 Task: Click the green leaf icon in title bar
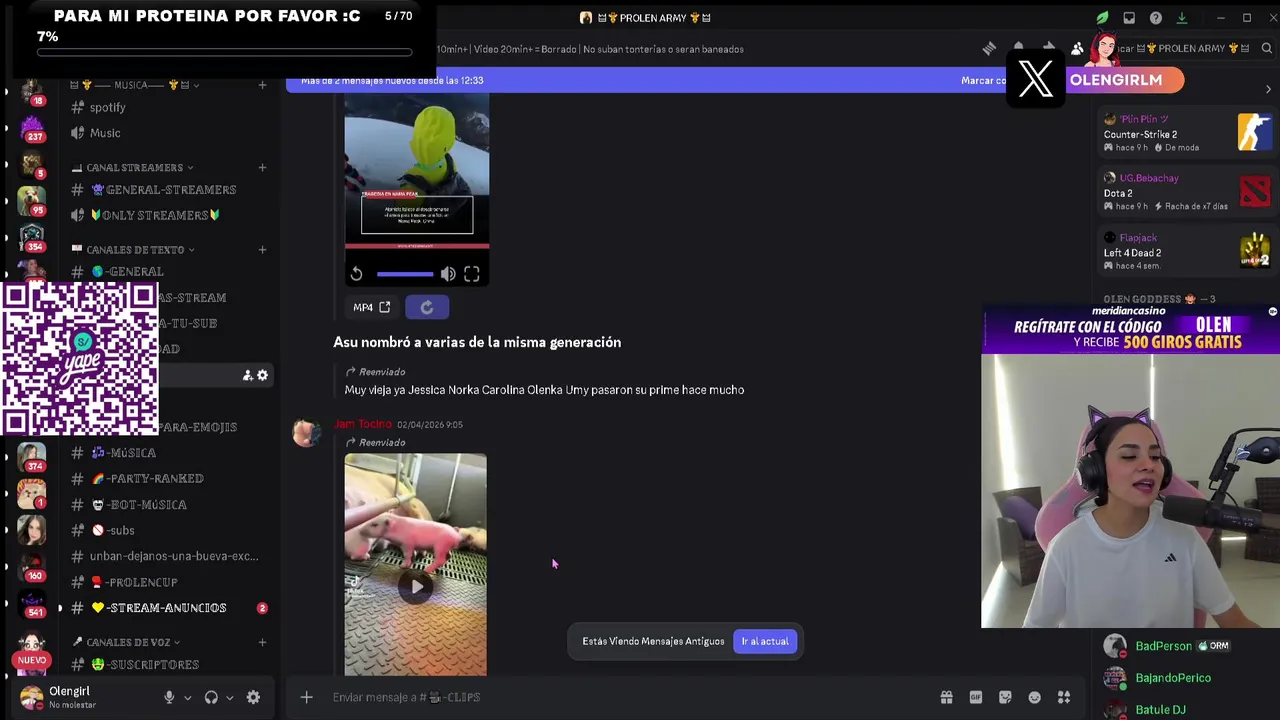click(x=1102, y=17)
